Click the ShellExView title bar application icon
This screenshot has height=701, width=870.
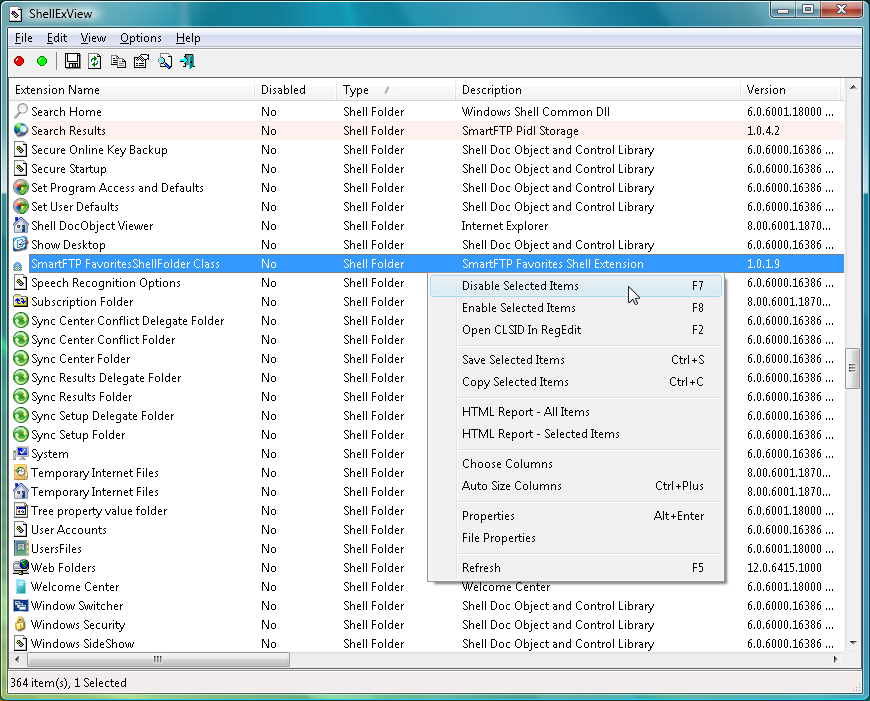[16, 14]
